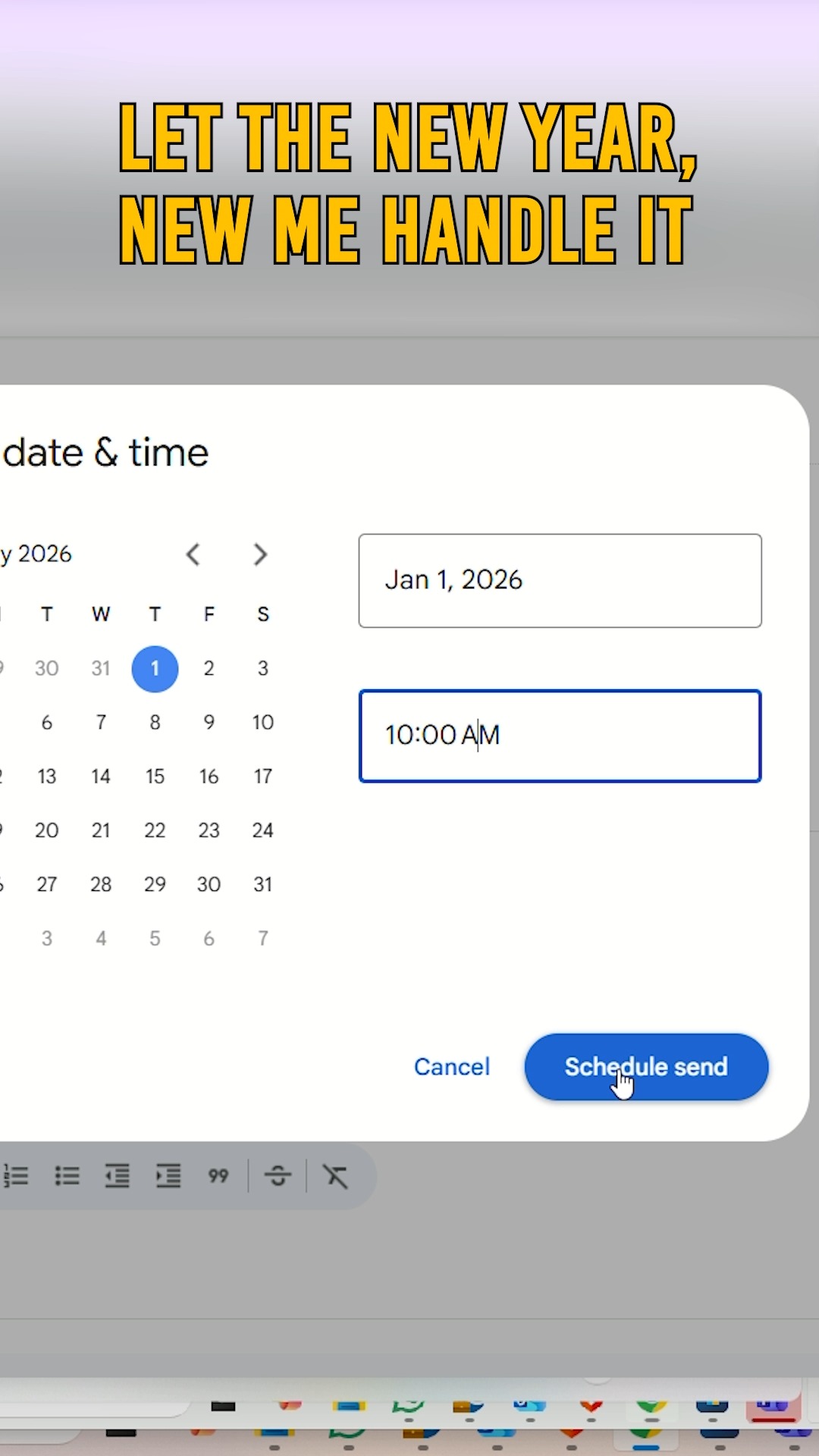Advance calendar to next month
The height and width of the screenshot is (1456, 819).
point(260,554)
